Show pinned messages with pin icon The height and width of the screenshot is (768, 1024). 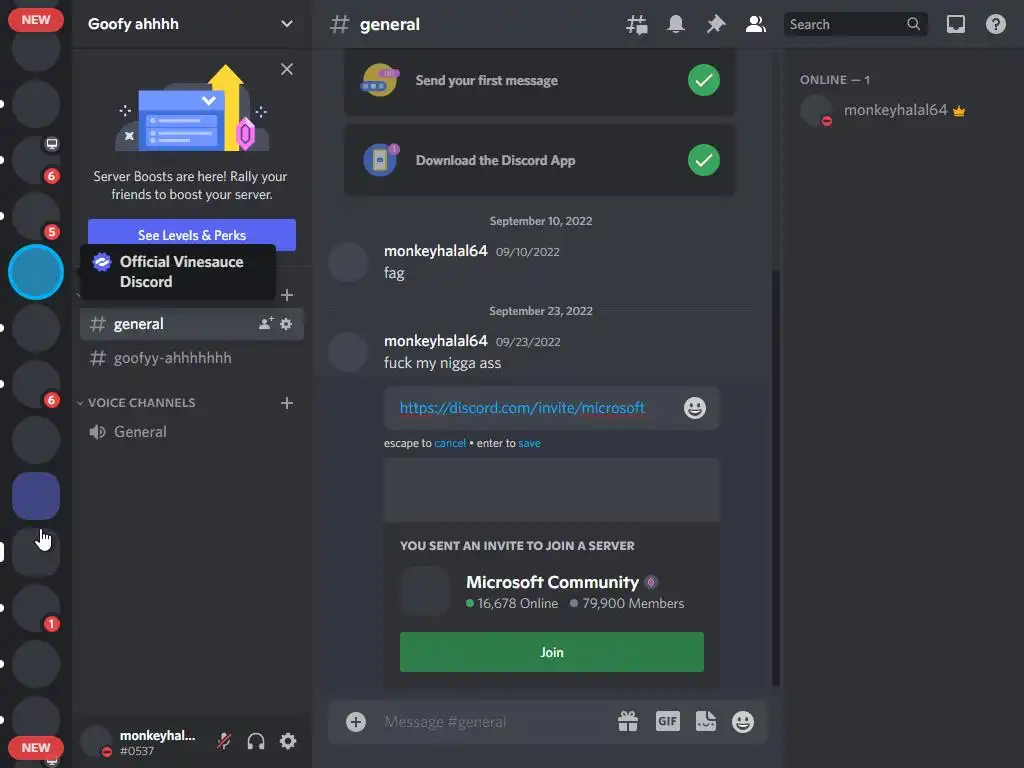pyautogui.click(x=716, y=25)
